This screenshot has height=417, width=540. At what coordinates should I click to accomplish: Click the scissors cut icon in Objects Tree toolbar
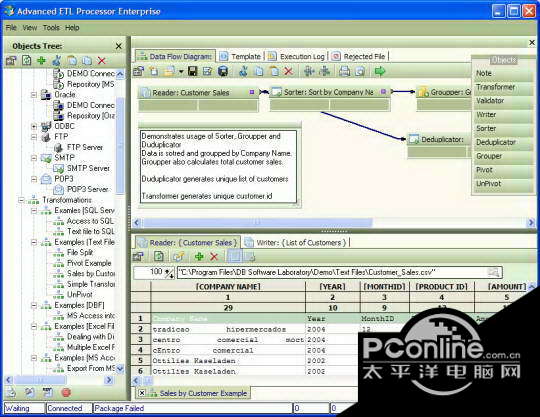coord(57,61)
